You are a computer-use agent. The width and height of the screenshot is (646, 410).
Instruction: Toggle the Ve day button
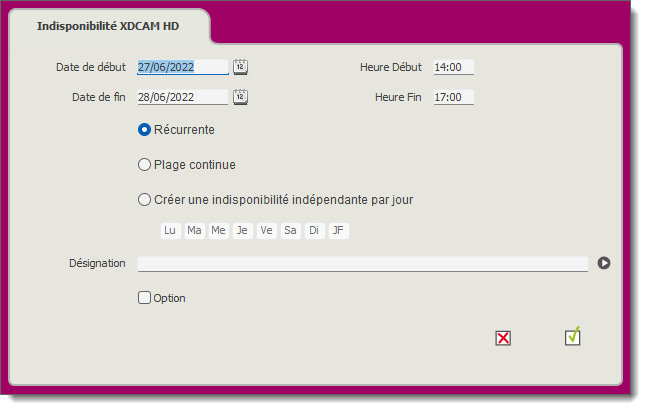[x=267, y=230]
